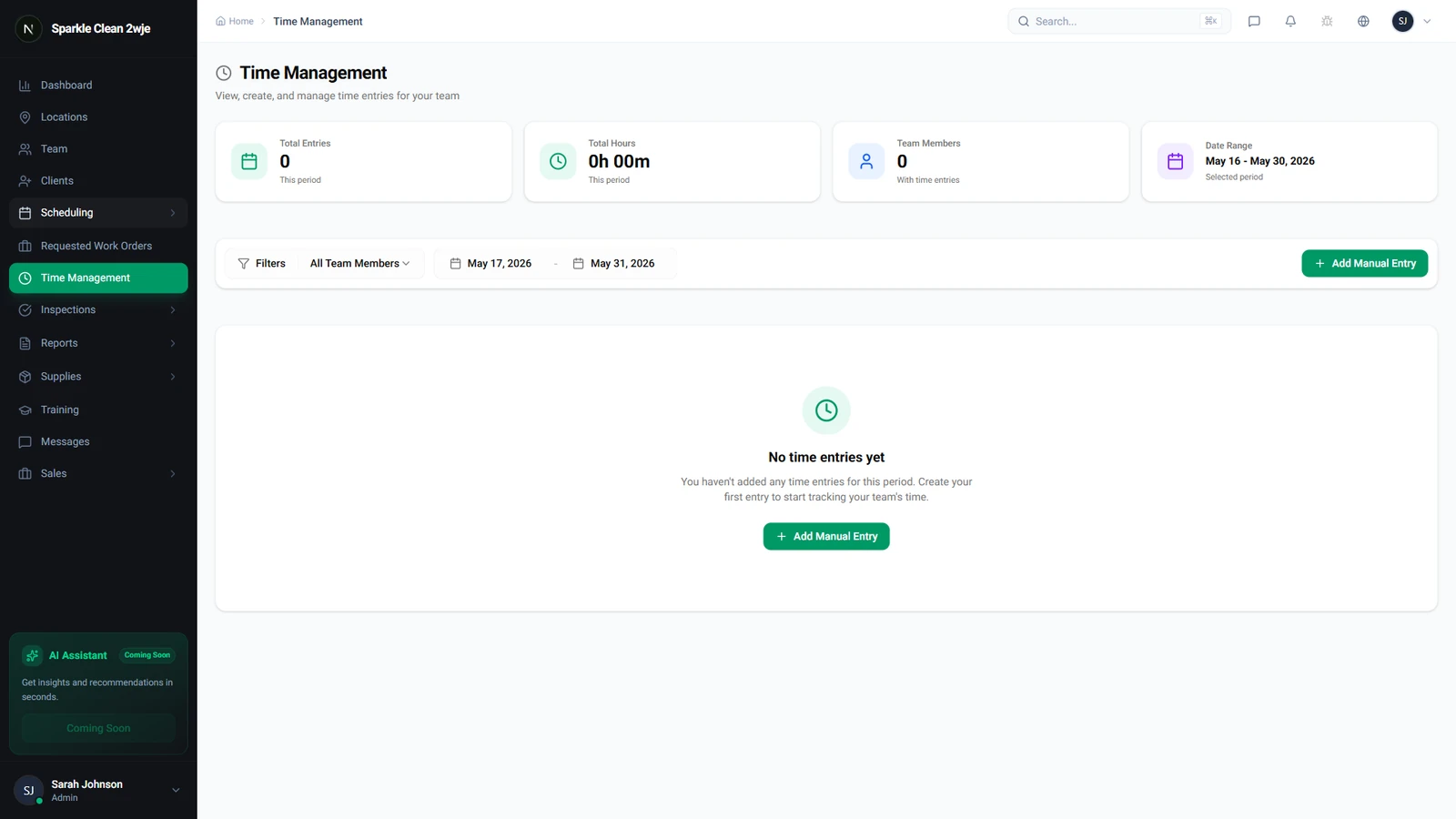Click the AI Assistant sparkle icon
Image resolution: width=1456 pixels, height=819 pixels.
pyautogui.click(x=33, y=655)
